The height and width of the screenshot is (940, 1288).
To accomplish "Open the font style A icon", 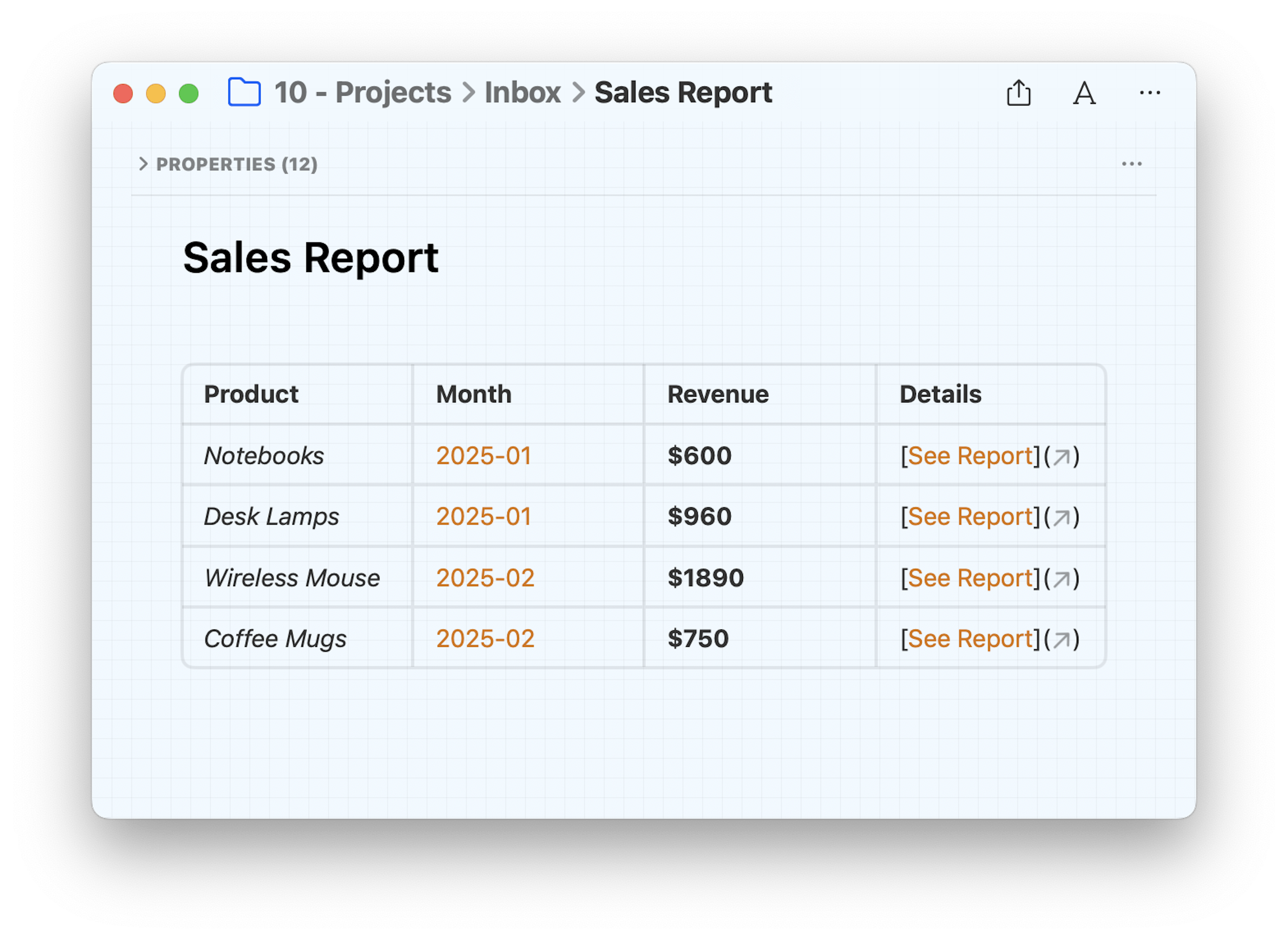I will point(1084,93).
